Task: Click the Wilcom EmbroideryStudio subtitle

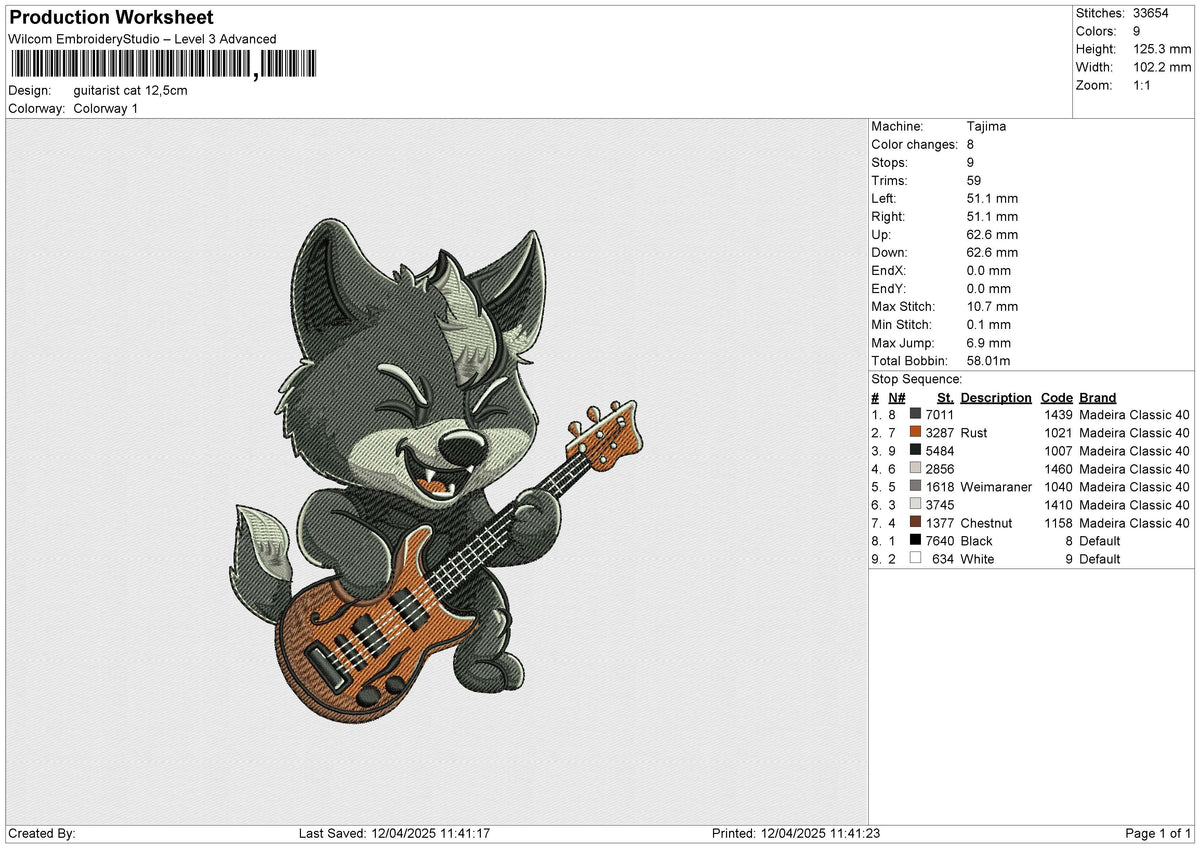Action: point(142,39)
